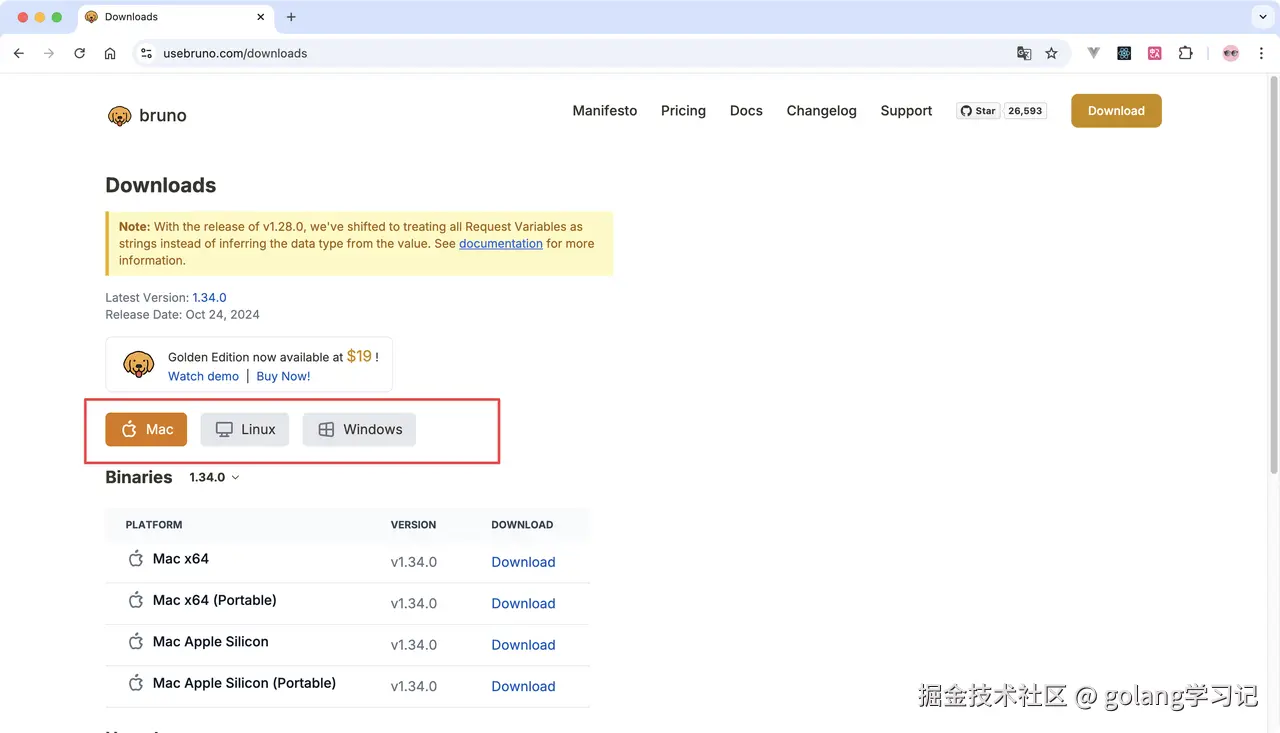Download the Mac Apple Silicon binary
Image resolution: width=1280 pixels, height=733 pixels.
pyautogui.click(x=523, y=645)
